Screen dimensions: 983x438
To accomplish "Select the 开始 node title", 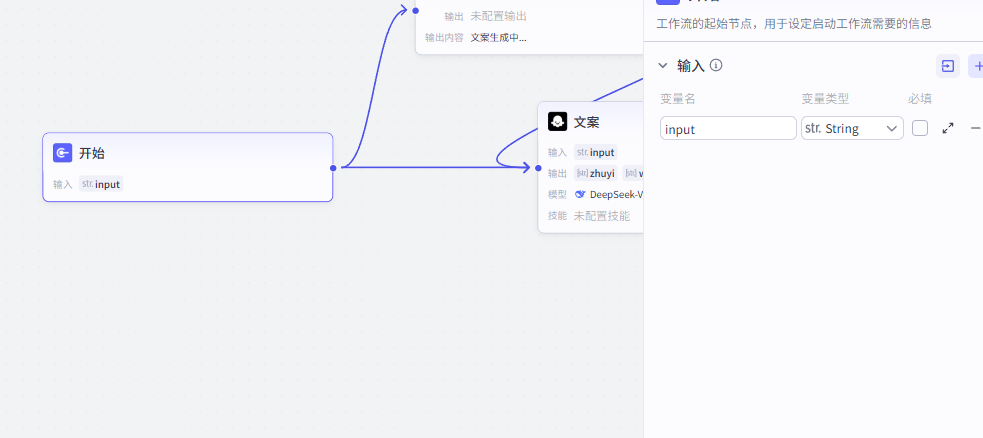I will tap(92, 153).
